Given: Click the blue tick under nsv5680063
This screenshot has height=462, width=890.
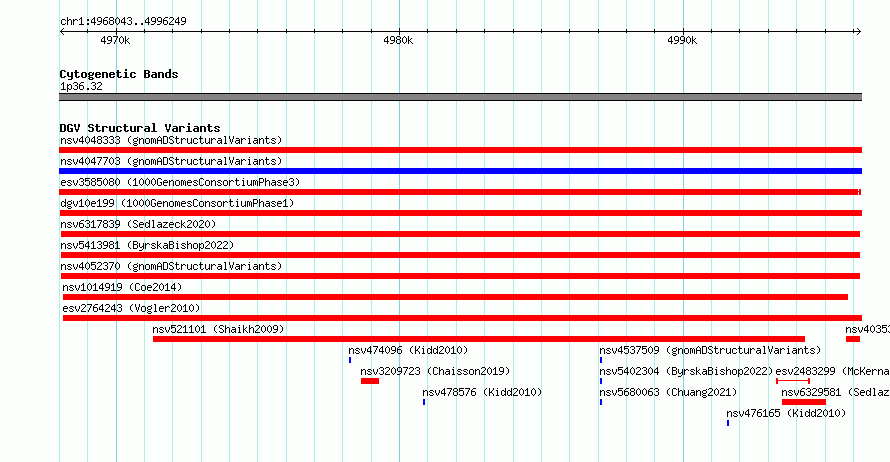Looking at the screenshot, I should pyautogui.click(x=601, y=402).
